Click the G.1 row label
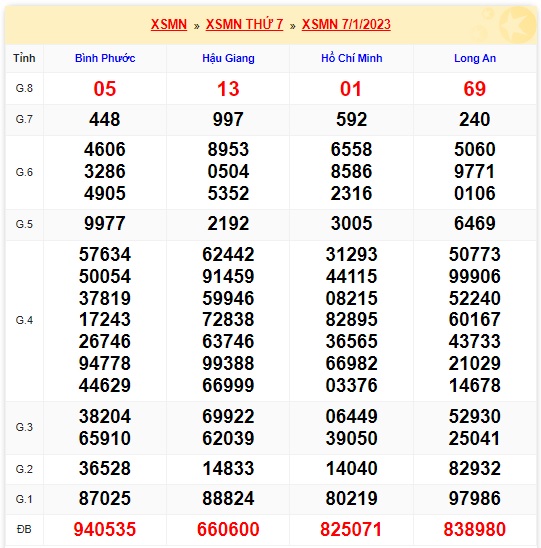 click(24, 499)
